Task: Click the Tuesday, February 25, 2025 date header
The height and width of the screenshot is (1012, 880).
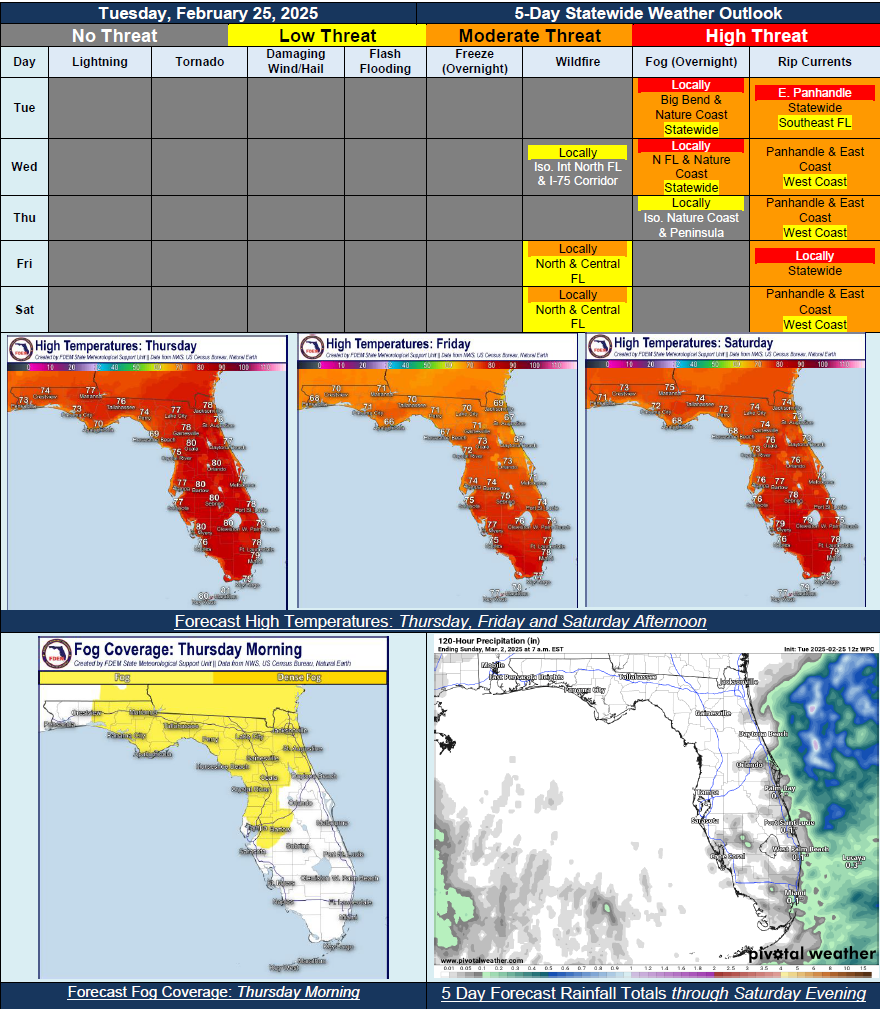Action: click(205, 13)
